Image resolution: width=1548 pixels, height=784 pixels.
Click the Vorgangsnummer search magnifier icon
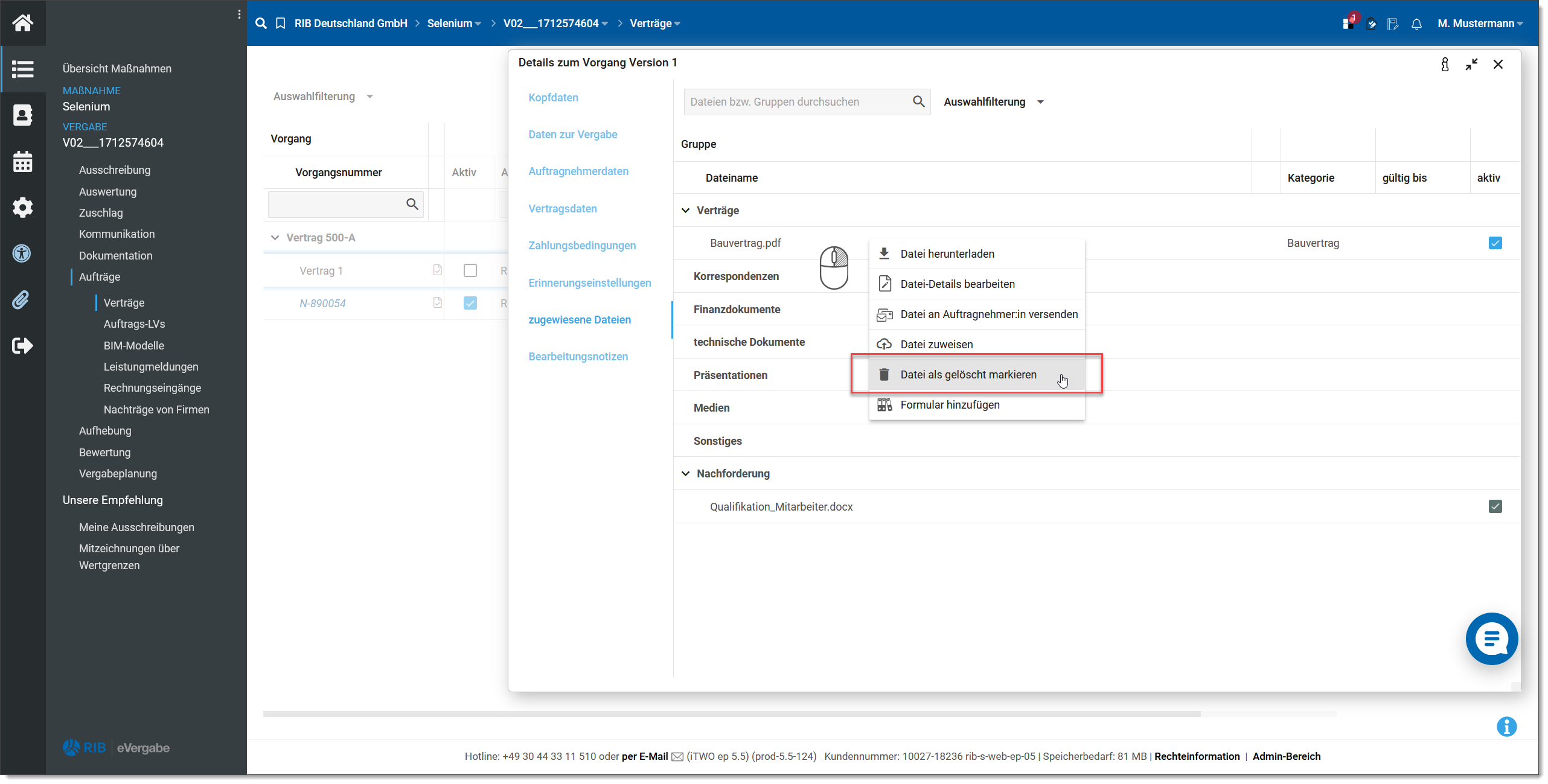412,204
